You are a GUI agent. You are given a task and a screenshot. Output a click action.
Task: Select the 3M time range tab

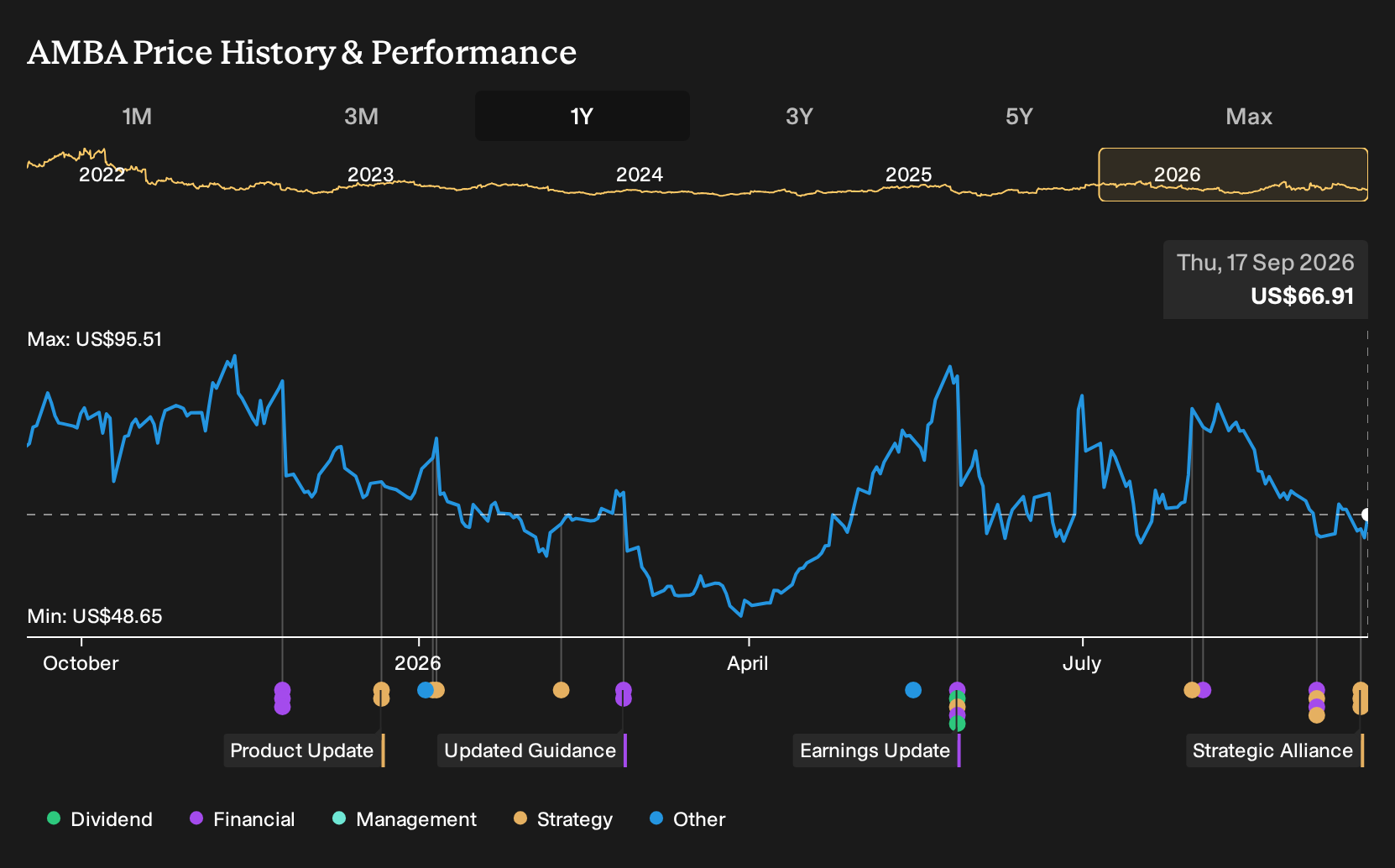(361, 116)
